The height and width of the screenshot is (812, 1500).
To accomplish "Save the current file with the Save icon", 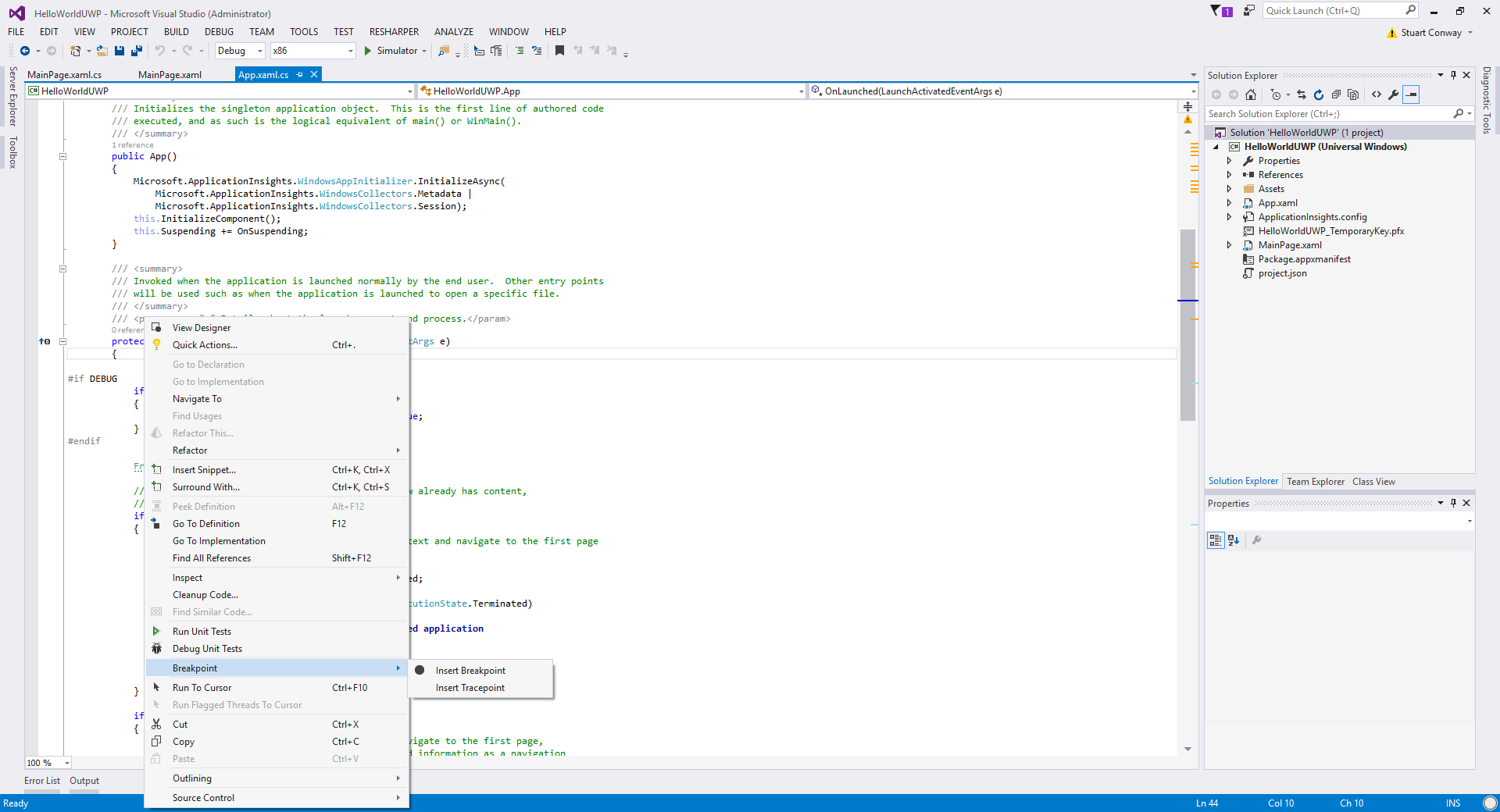I will point(120,51).
